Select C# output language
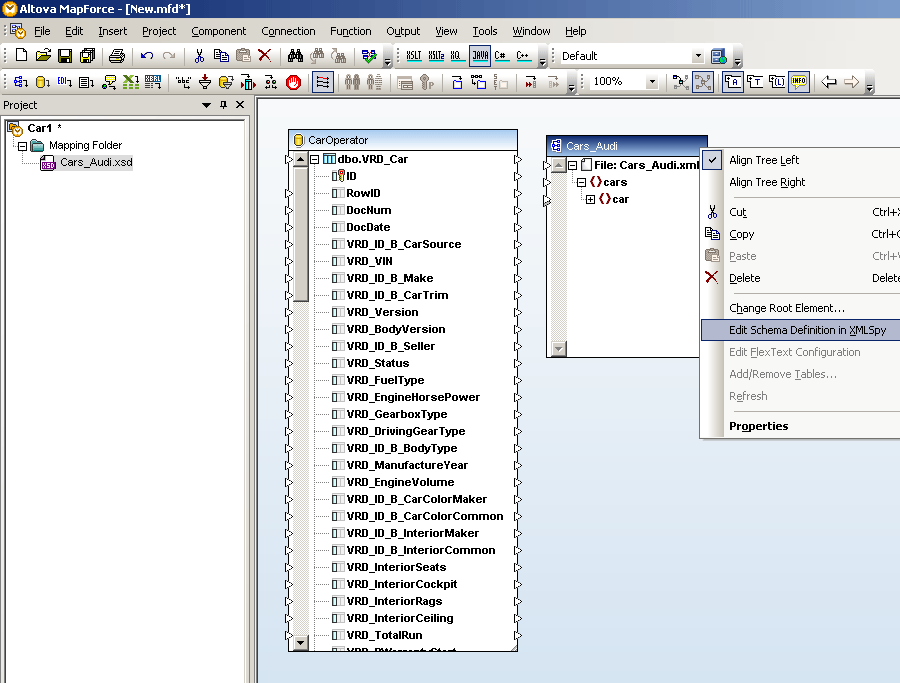 click(x=501, y=56)
